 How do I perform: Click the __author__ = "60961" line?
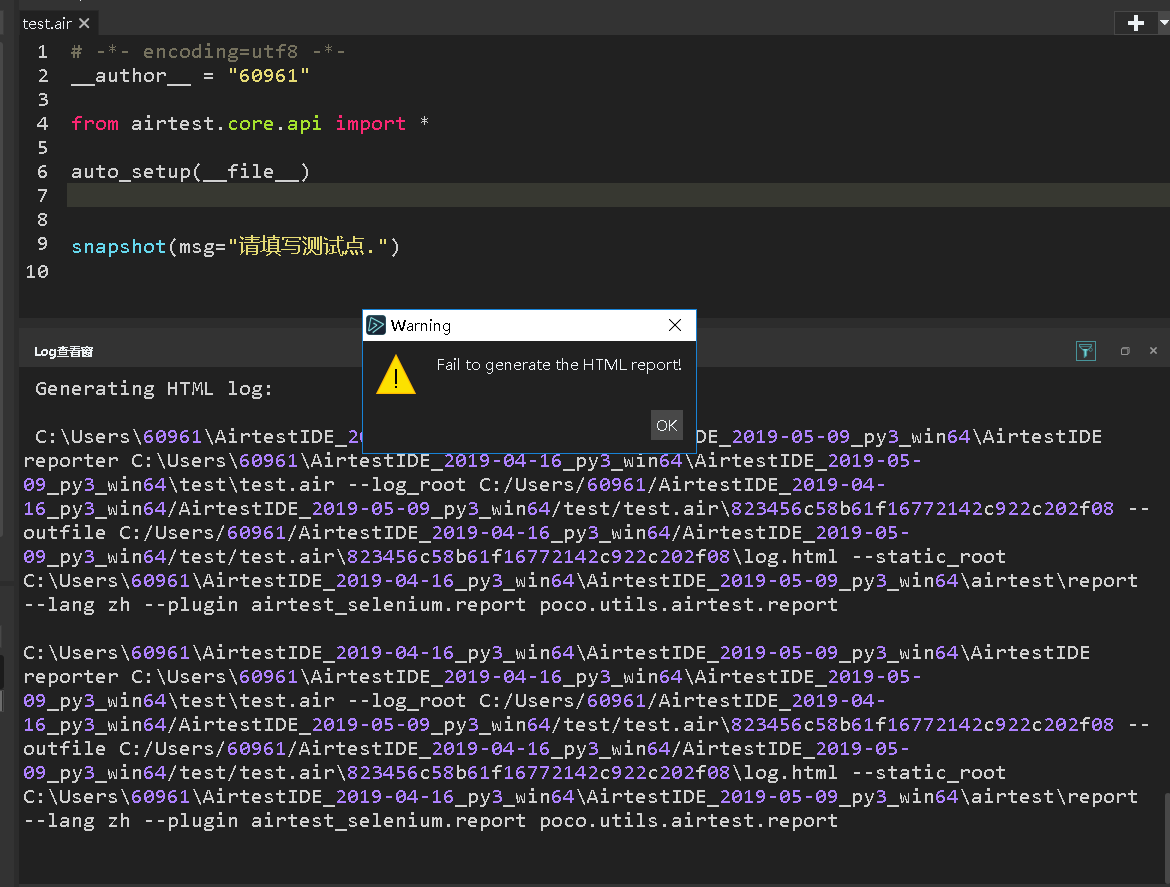(x=190, y=75)
